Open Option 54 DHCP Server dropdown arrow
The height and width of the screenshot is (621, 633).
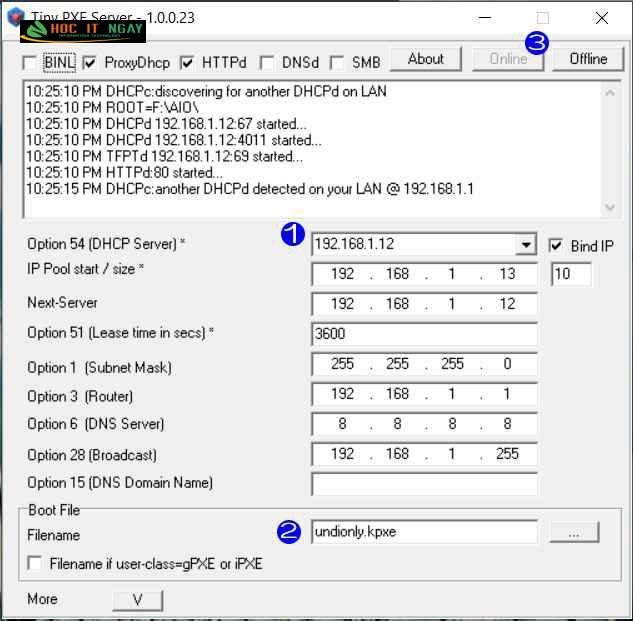526,244
